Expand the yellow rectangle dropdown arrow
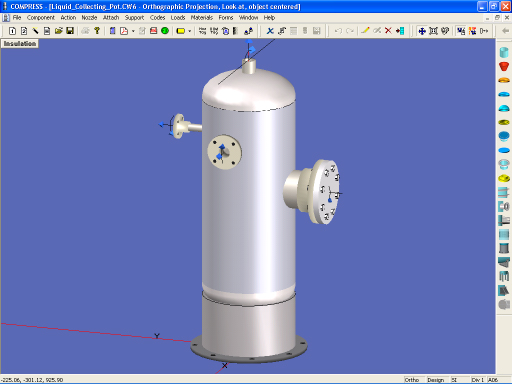The width and height of the screenshot is (512, 384). pyautogui.click(x=190, y=31)
